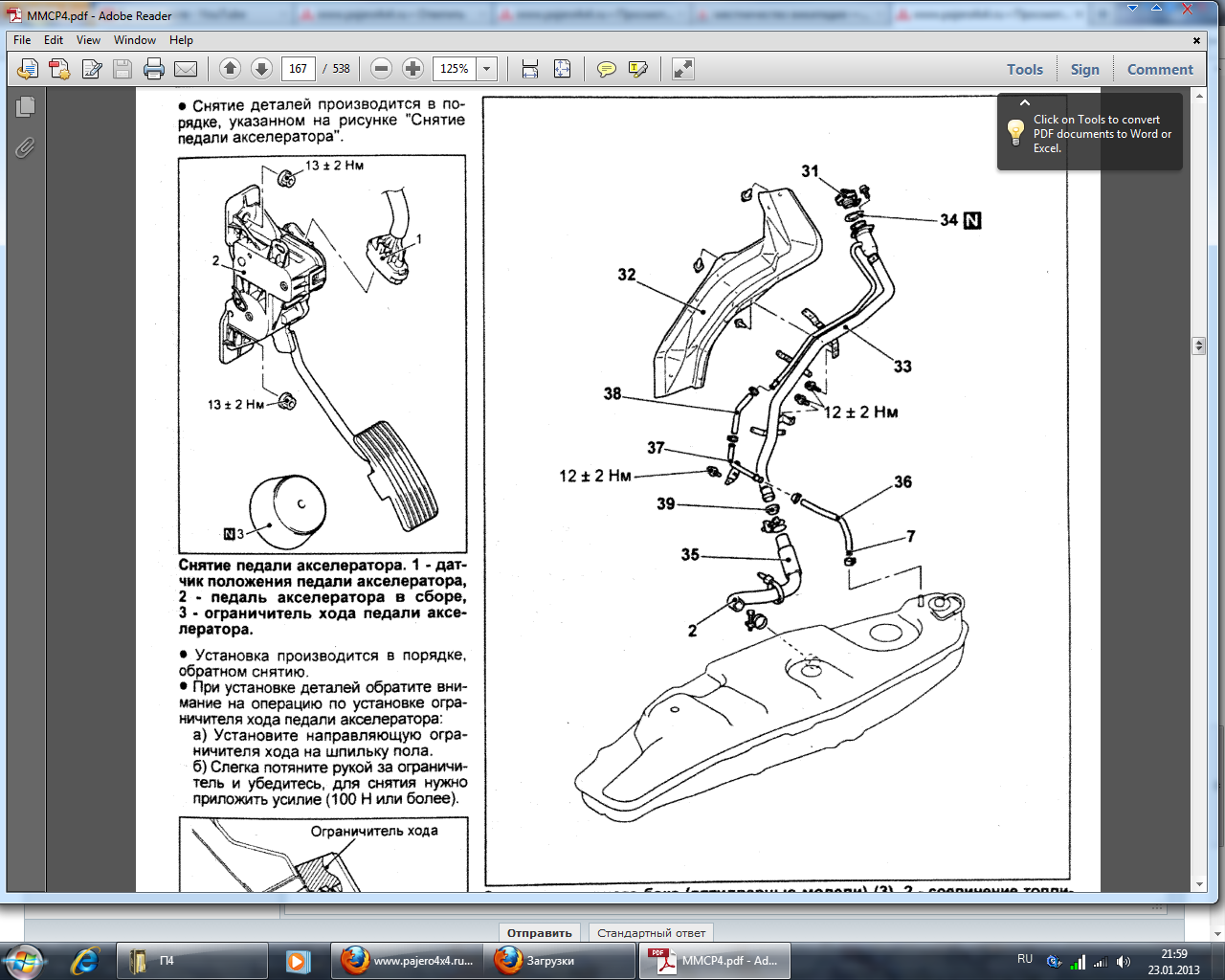
Task: Go to previous page arrow
Action: coord(230,69)
